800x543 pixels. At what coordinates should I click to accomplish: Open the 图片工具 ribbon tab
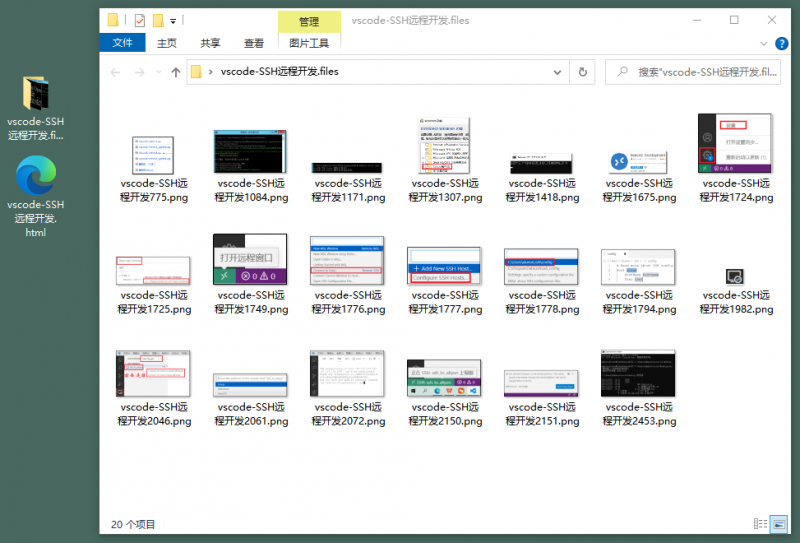pos(308,43)
